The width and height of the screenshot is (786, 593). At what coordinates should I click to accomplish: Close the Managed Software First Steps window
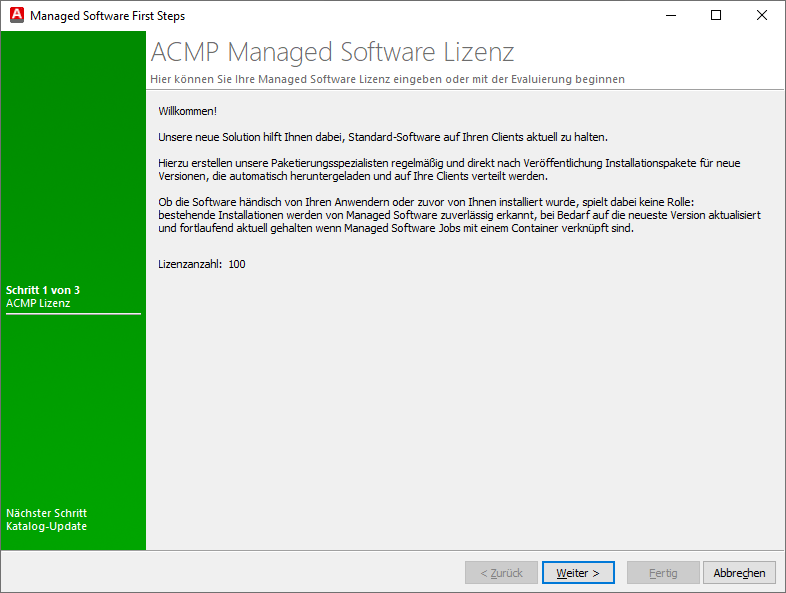[762, 16]
